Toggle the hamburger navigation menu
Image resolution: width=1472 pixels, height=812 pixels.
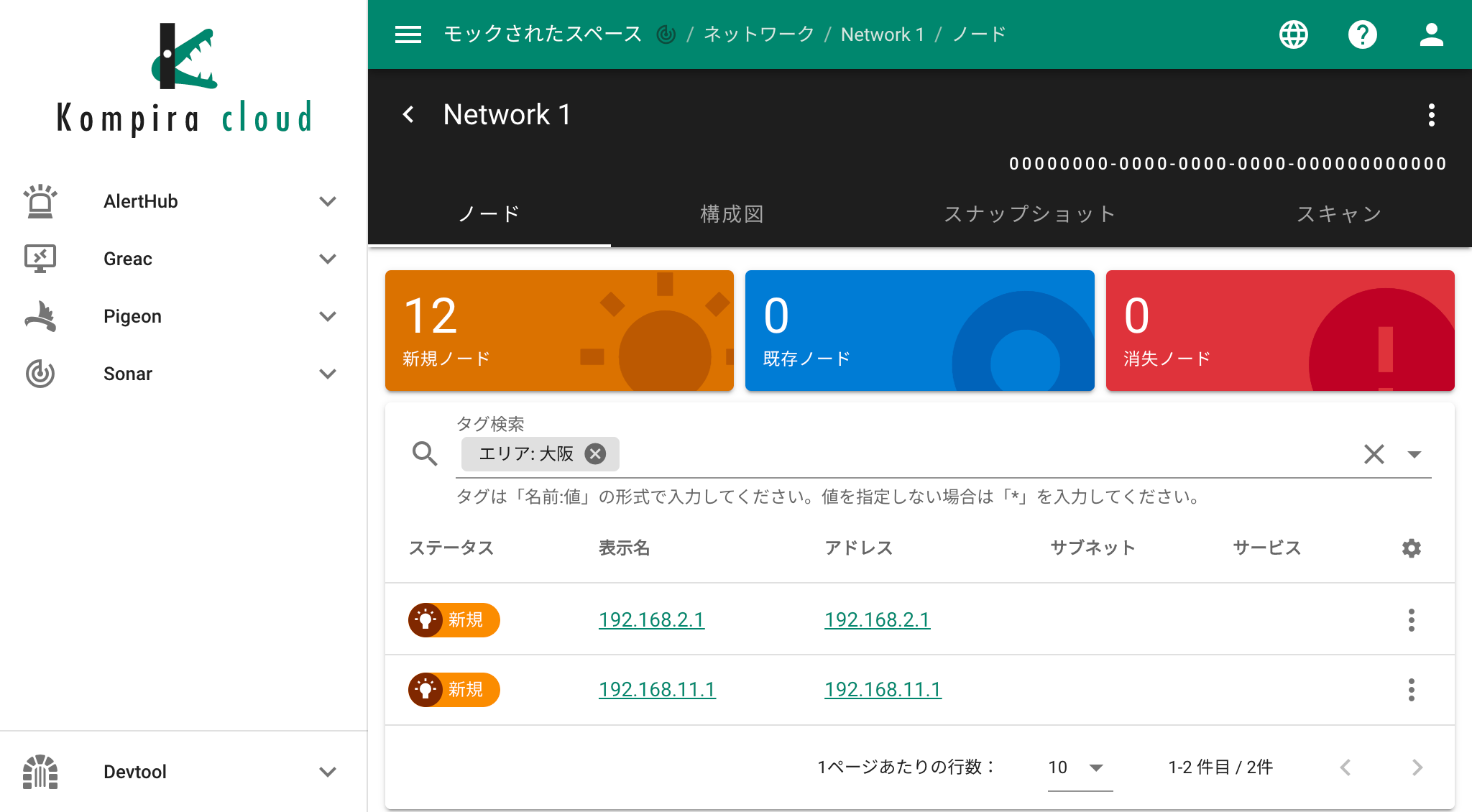click(x=408, y=34)
